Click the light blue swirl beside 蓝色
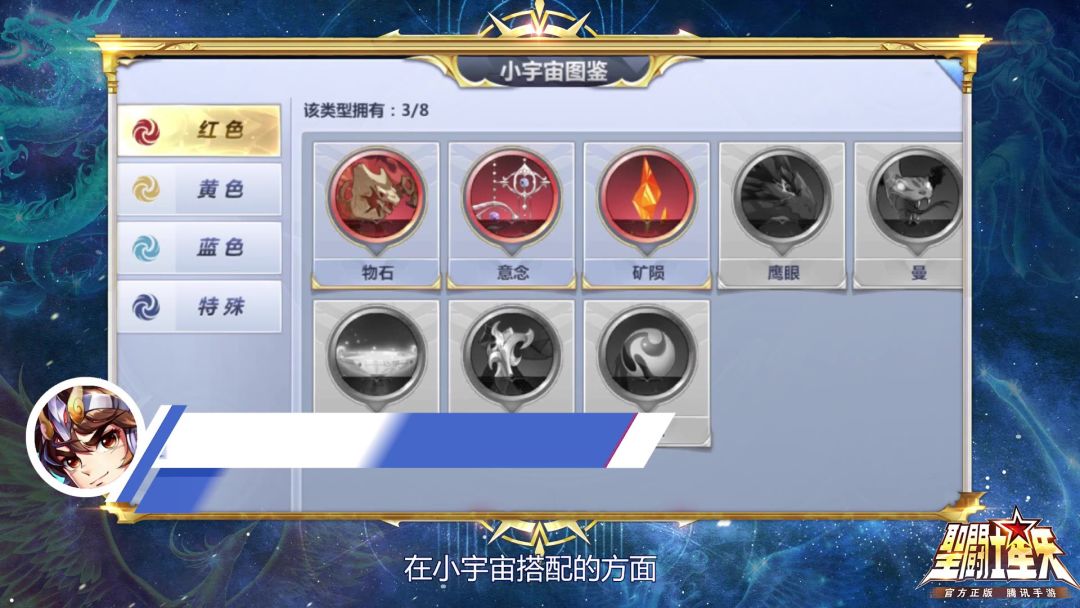Image resolution: width=1080 pixels, height=608 pixels. click(x=146, y=248)
